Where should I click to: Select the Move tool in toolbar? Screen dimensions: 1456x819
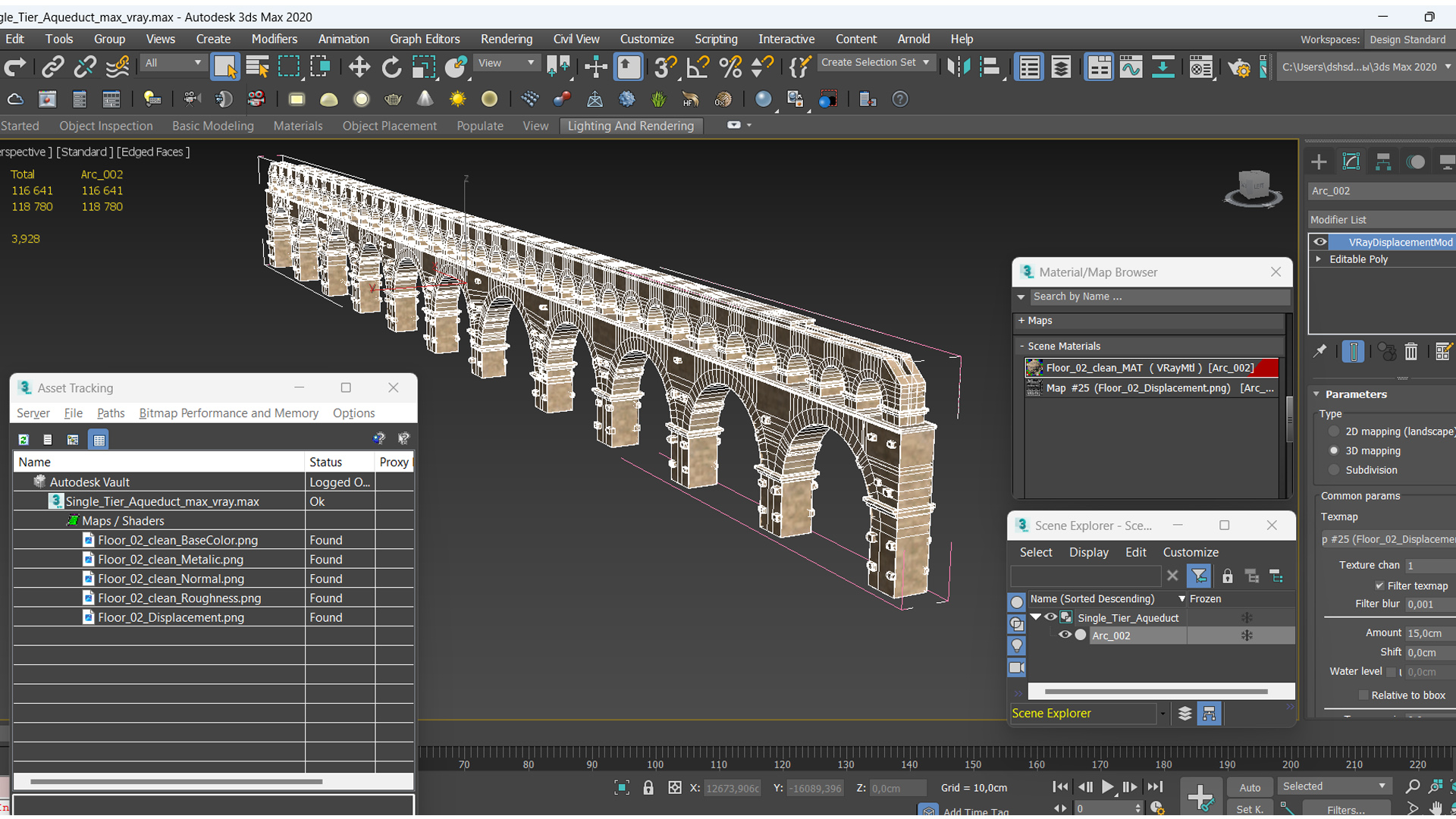(x=358, y=67)
